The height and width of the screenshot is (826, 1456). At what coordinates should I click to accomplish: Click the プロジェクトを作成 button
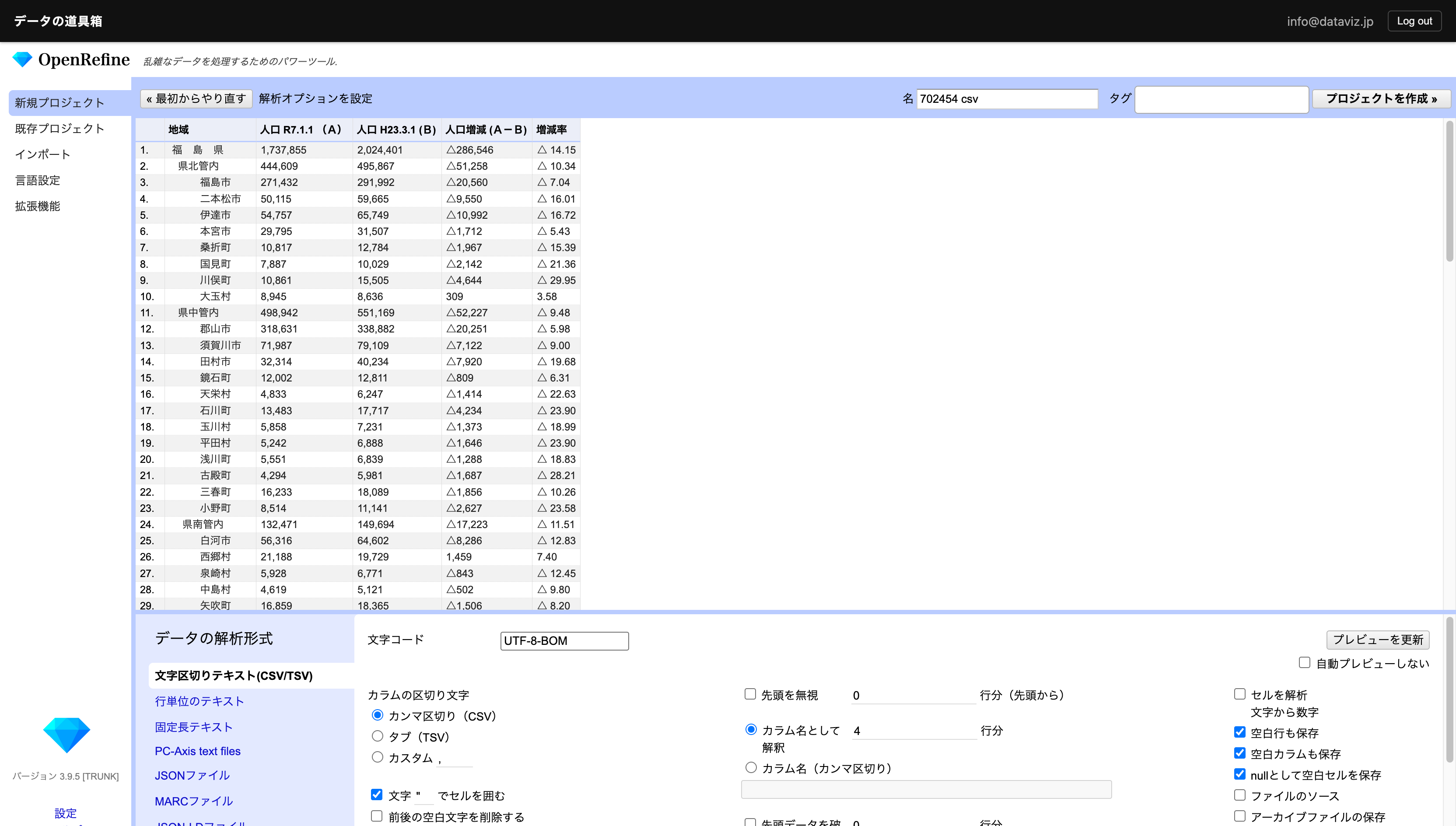(1381, 99)
